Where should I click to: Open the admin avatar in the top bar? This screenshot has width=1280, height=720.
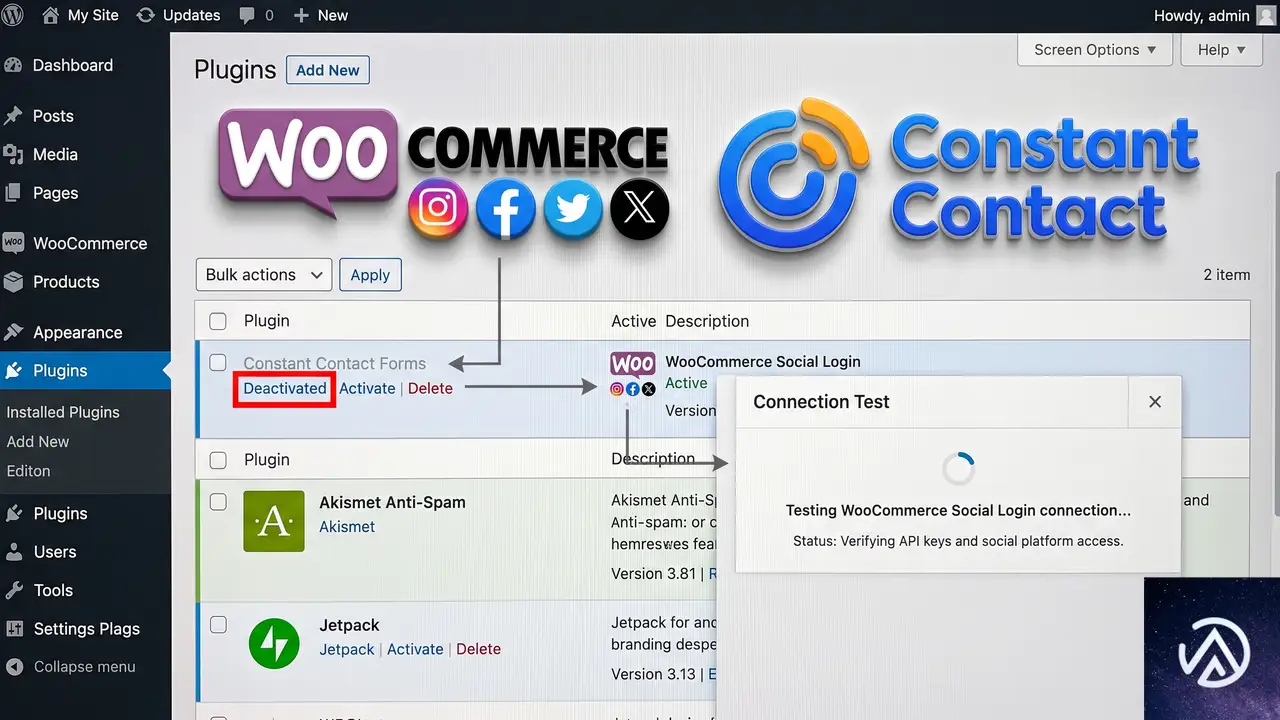click(1265, 15)
